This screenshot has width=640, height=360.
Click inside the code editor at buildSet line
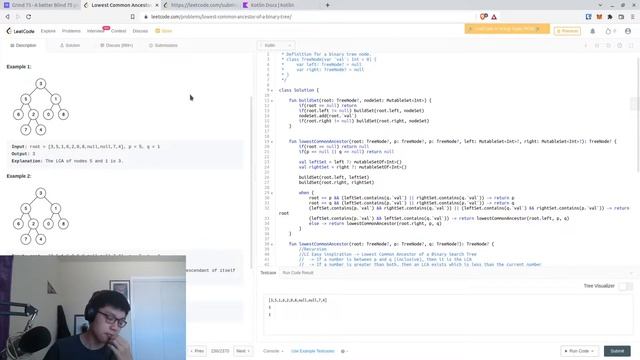click(359, 100)
